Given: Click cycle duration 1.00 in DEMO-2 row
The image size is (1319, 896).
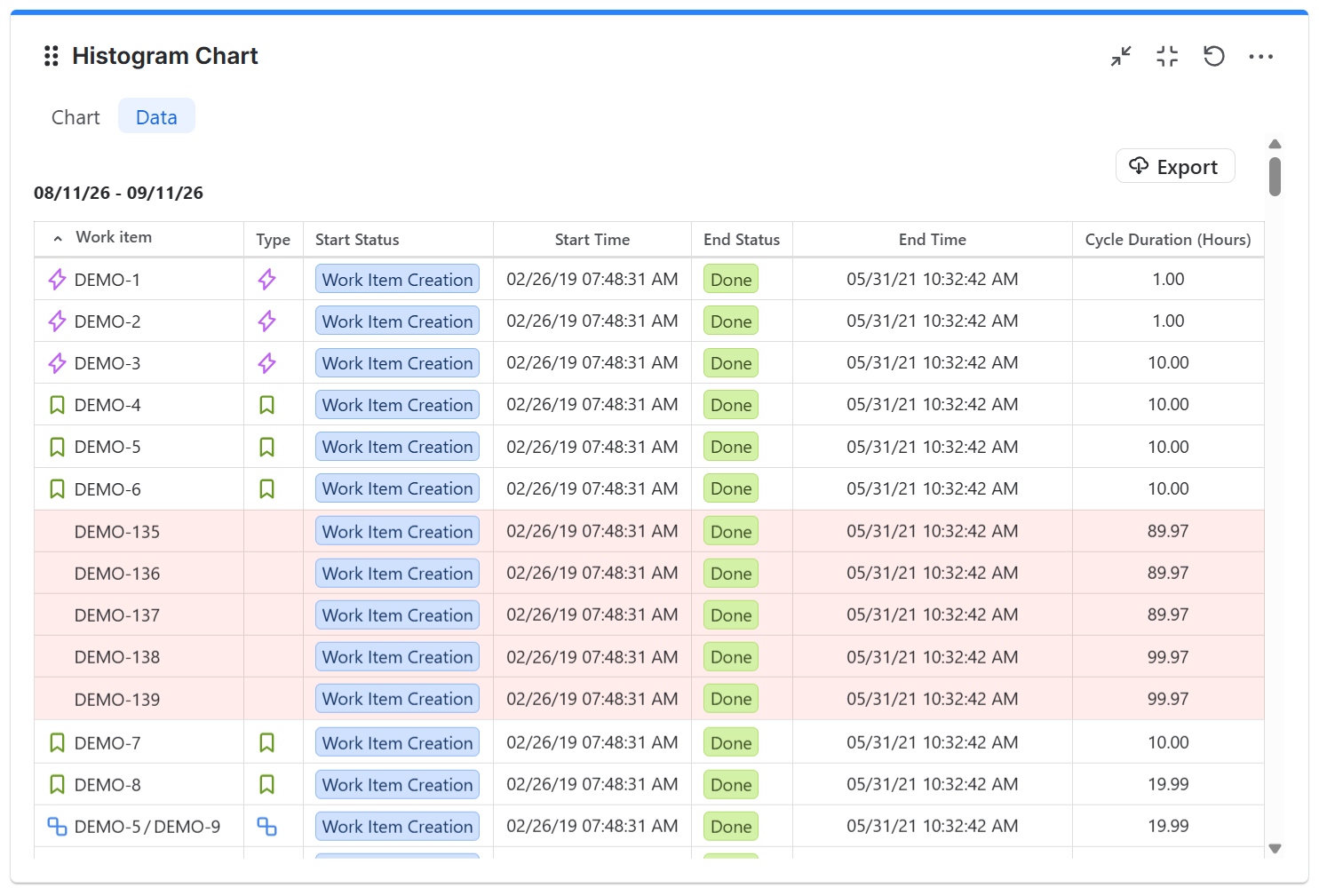Looking at the screenshot, I should 1168,321.
